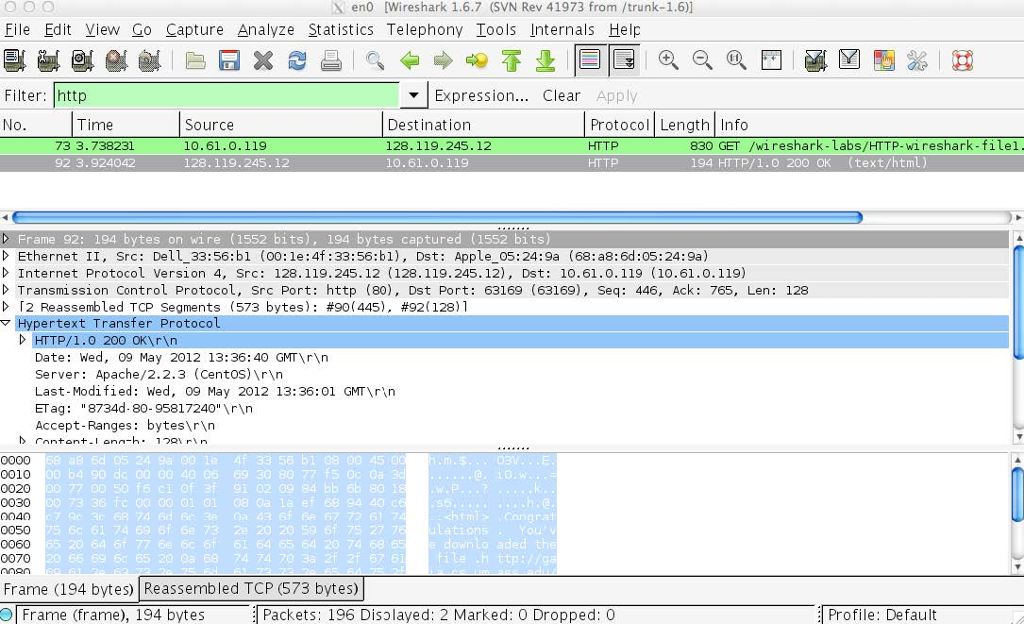Clear the current display filter

pyautogui.click(x=561, y=94)
